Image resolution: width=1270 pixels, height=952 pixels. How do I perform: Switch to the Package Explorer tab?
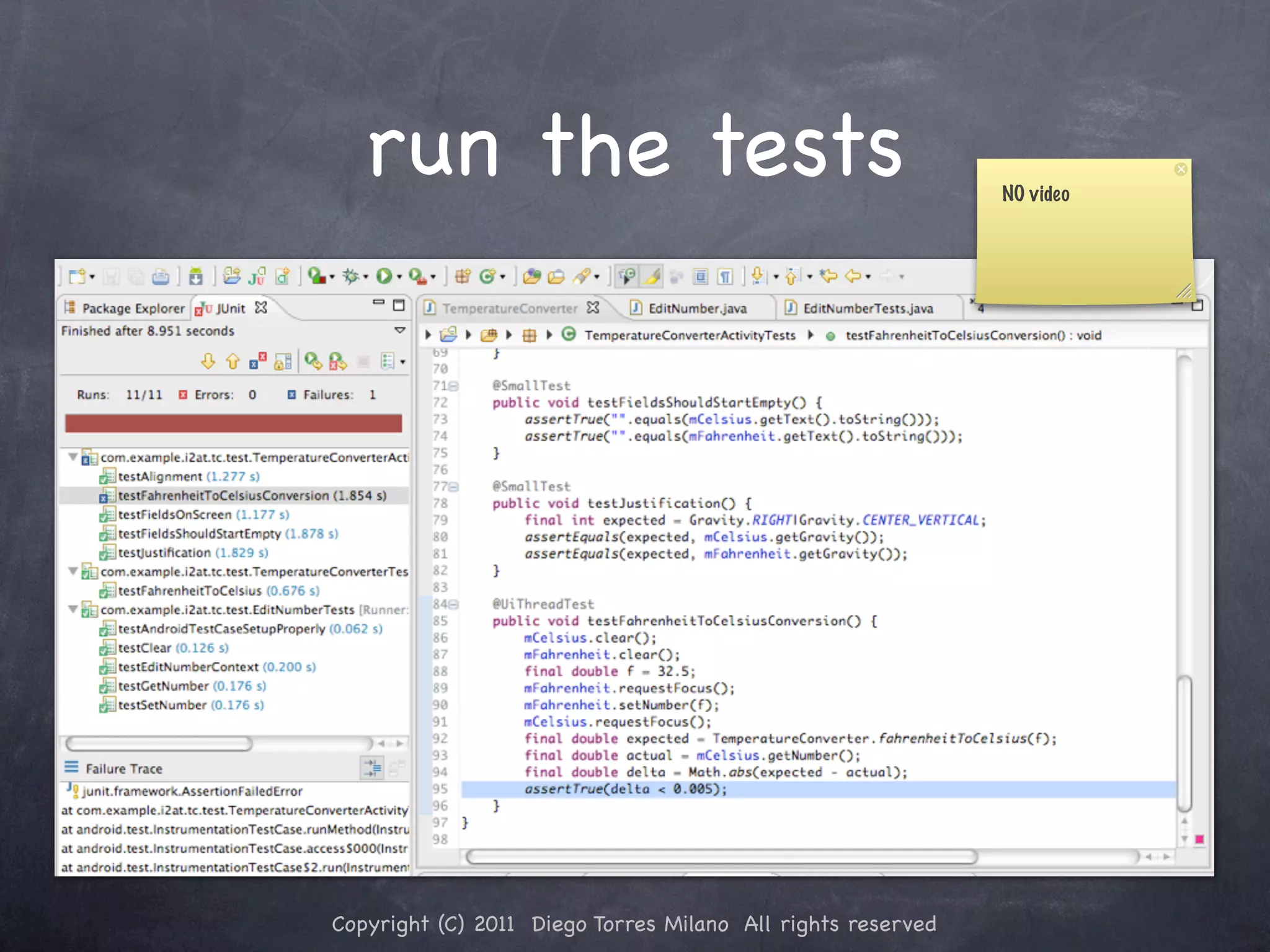pyautogui.click(x=125, y=308)
